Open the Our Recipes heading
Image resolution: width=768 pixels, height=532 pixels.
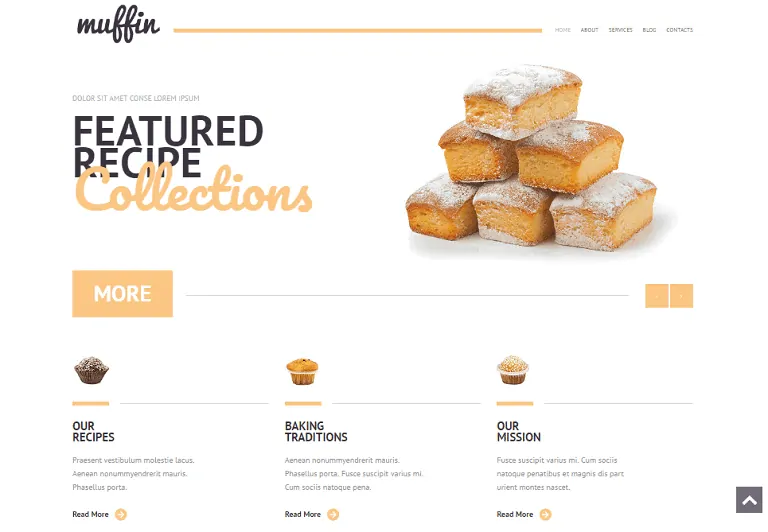(93, 432)
